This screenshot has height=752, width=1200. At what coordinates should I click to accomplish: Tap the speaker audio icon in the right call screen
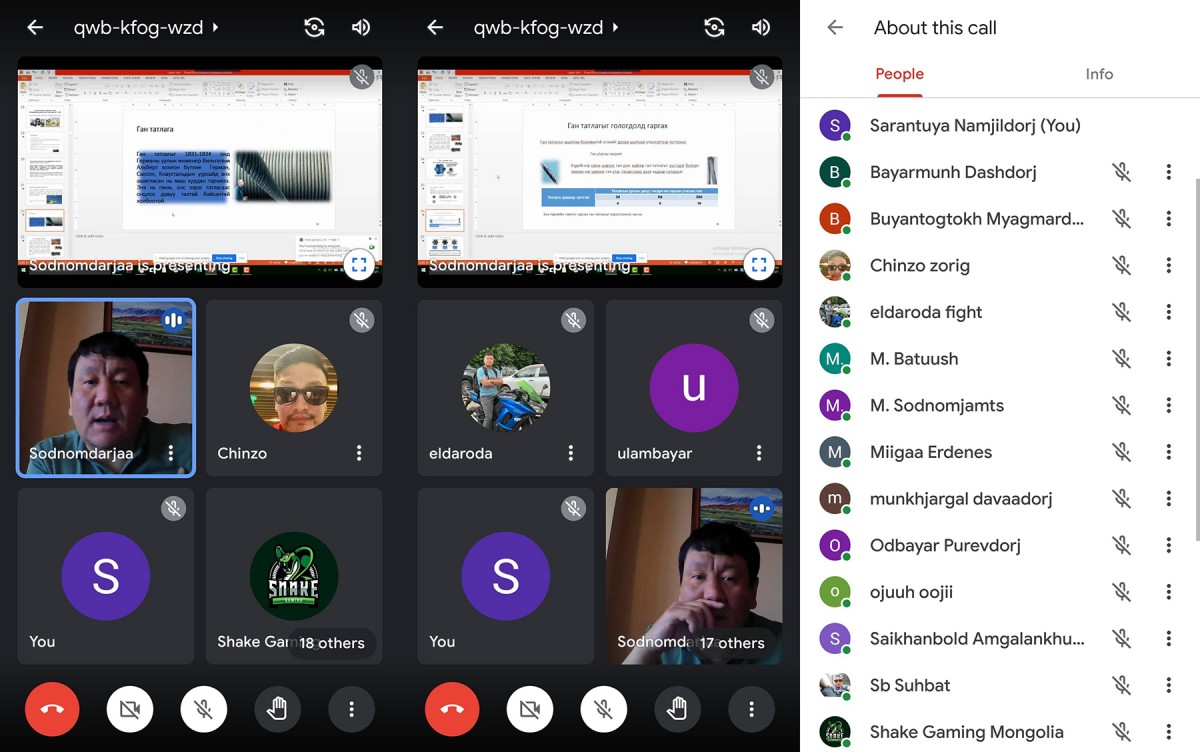click(x=761, y=28)
